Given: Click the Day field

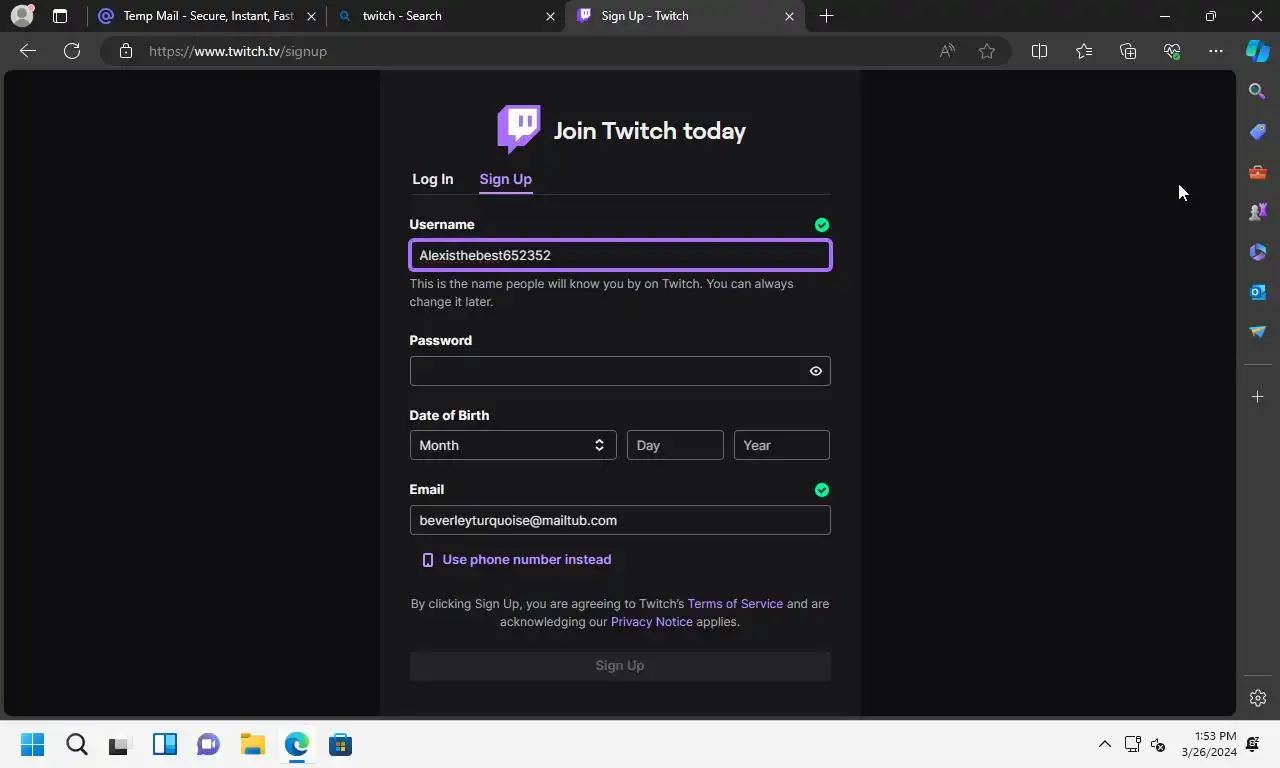Looking at the screenshot, I should coord(675,445).
